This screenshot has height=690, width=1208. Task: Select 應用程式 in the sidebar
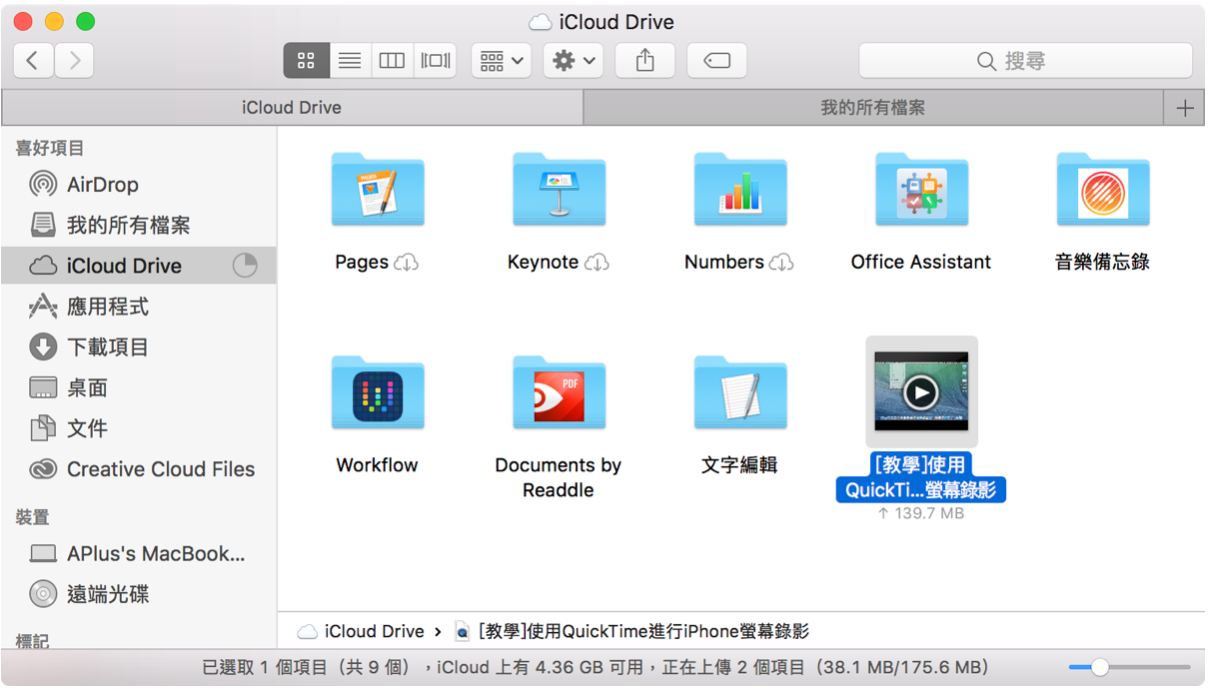(x=138, y=306)
